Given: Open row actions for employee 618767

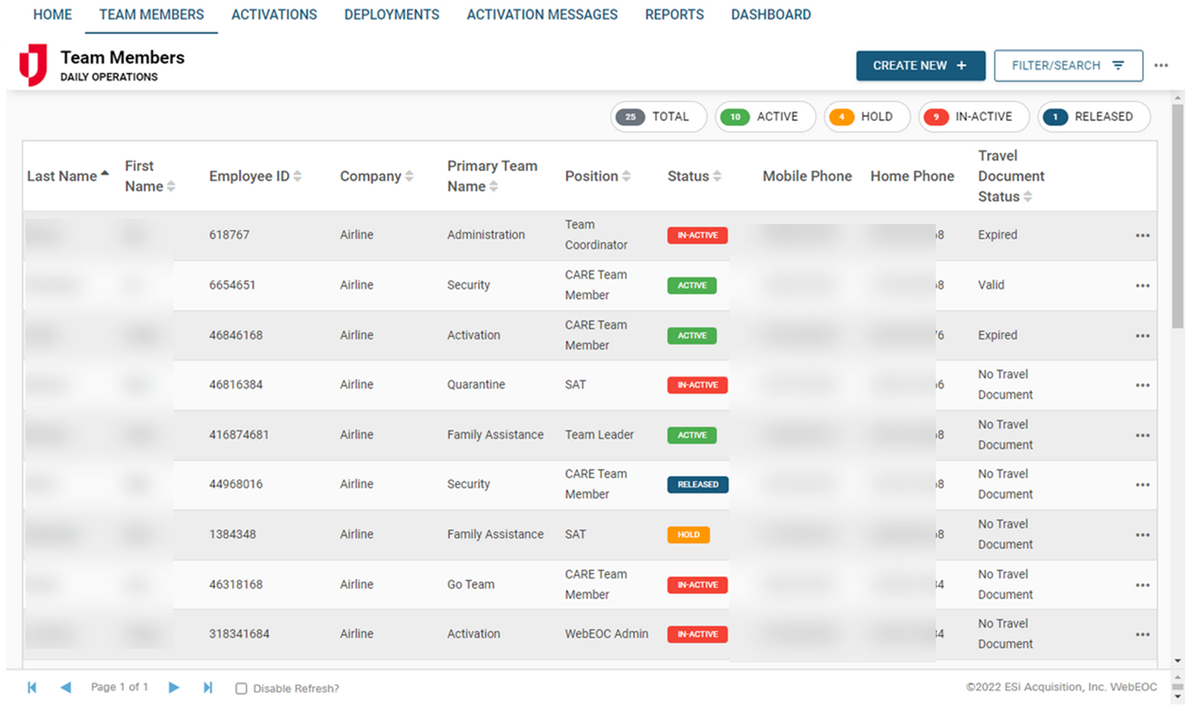Looking at the screenshot, I should [x=1142, y=236].
